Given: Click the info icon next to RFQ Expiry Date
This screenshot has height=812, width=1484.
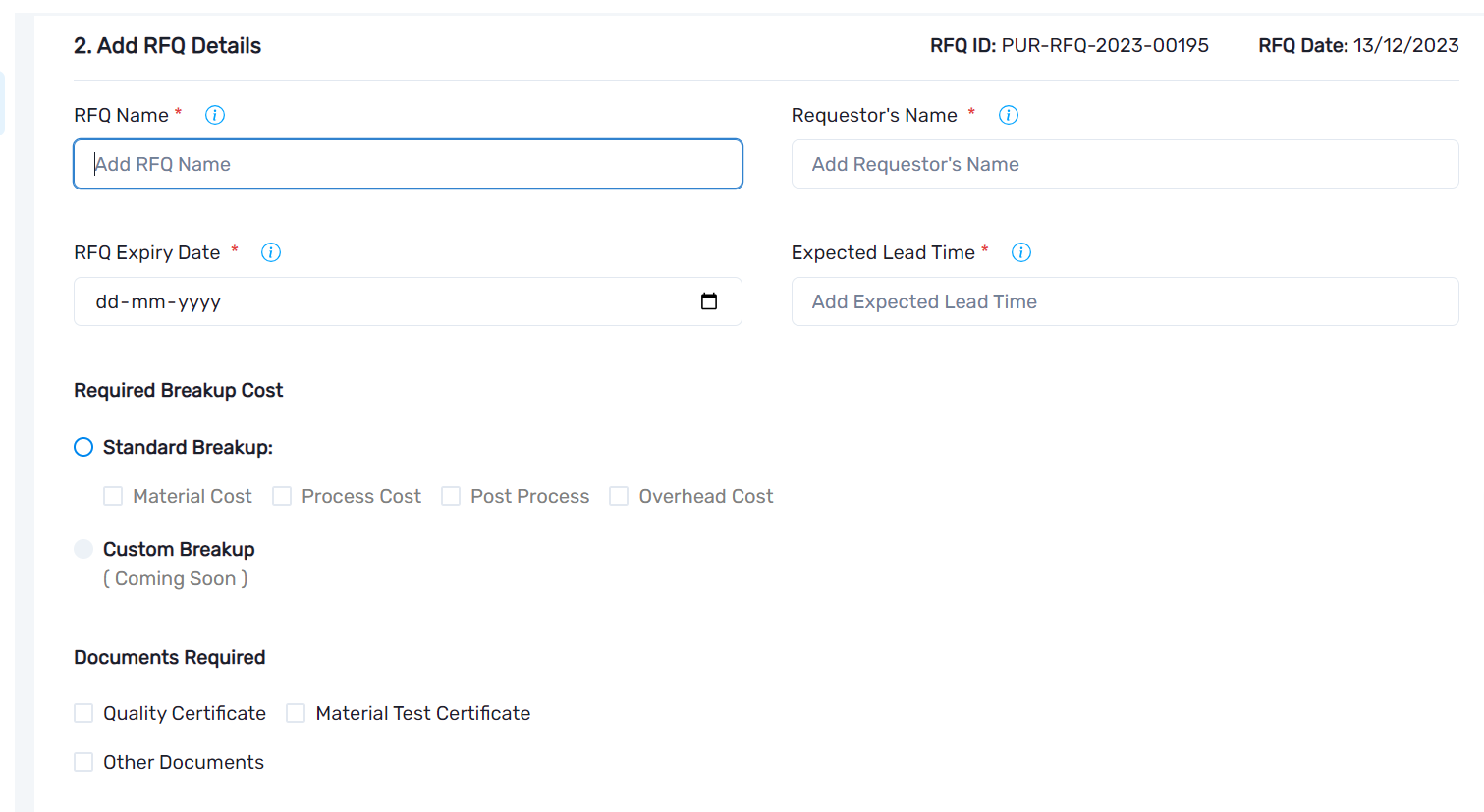Looking at the screenshot, I should [x=271, y=252].
